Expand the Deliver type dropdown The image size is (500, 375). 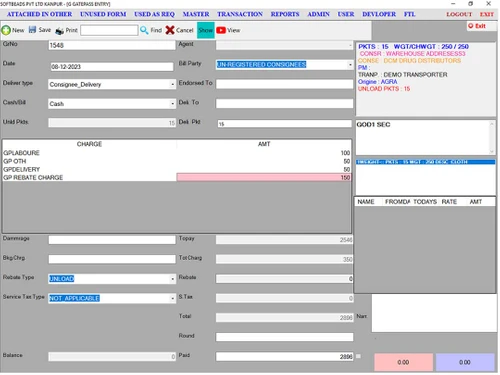click(172, 84)
